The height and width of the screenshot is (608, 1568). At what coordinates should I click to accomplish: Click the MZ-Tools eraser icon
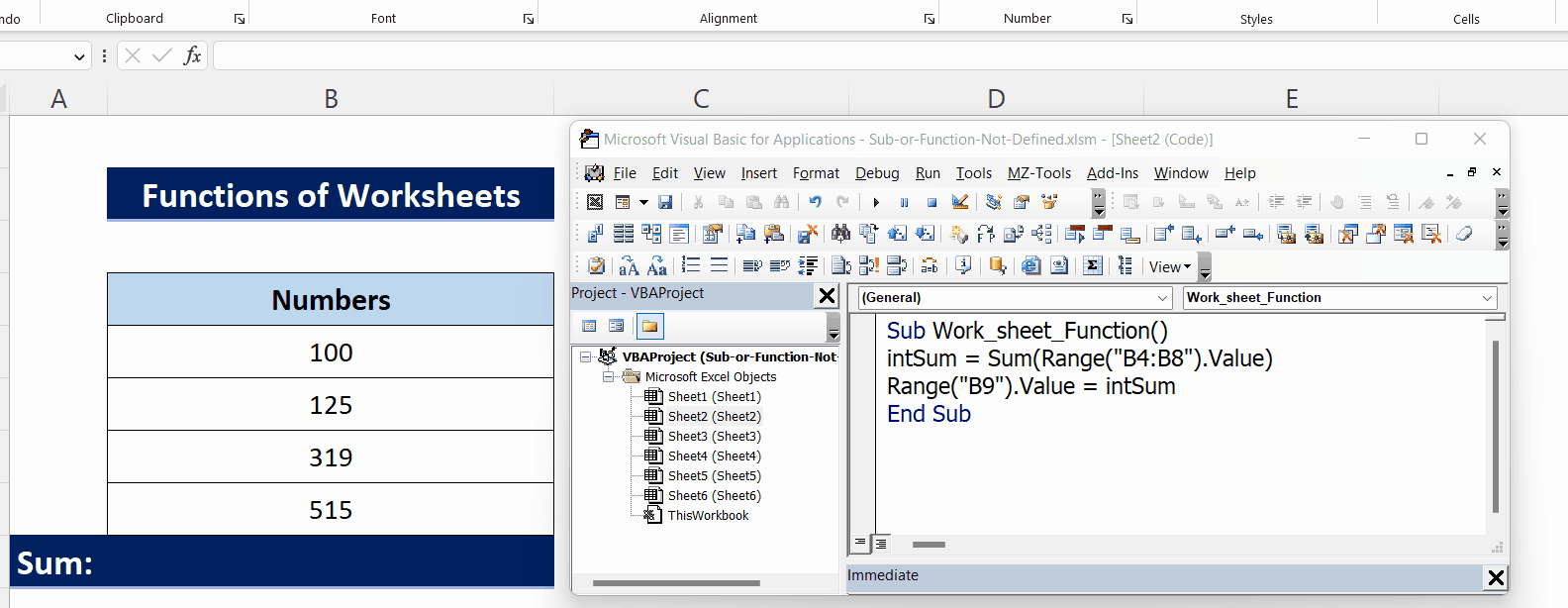[1464, 234]
